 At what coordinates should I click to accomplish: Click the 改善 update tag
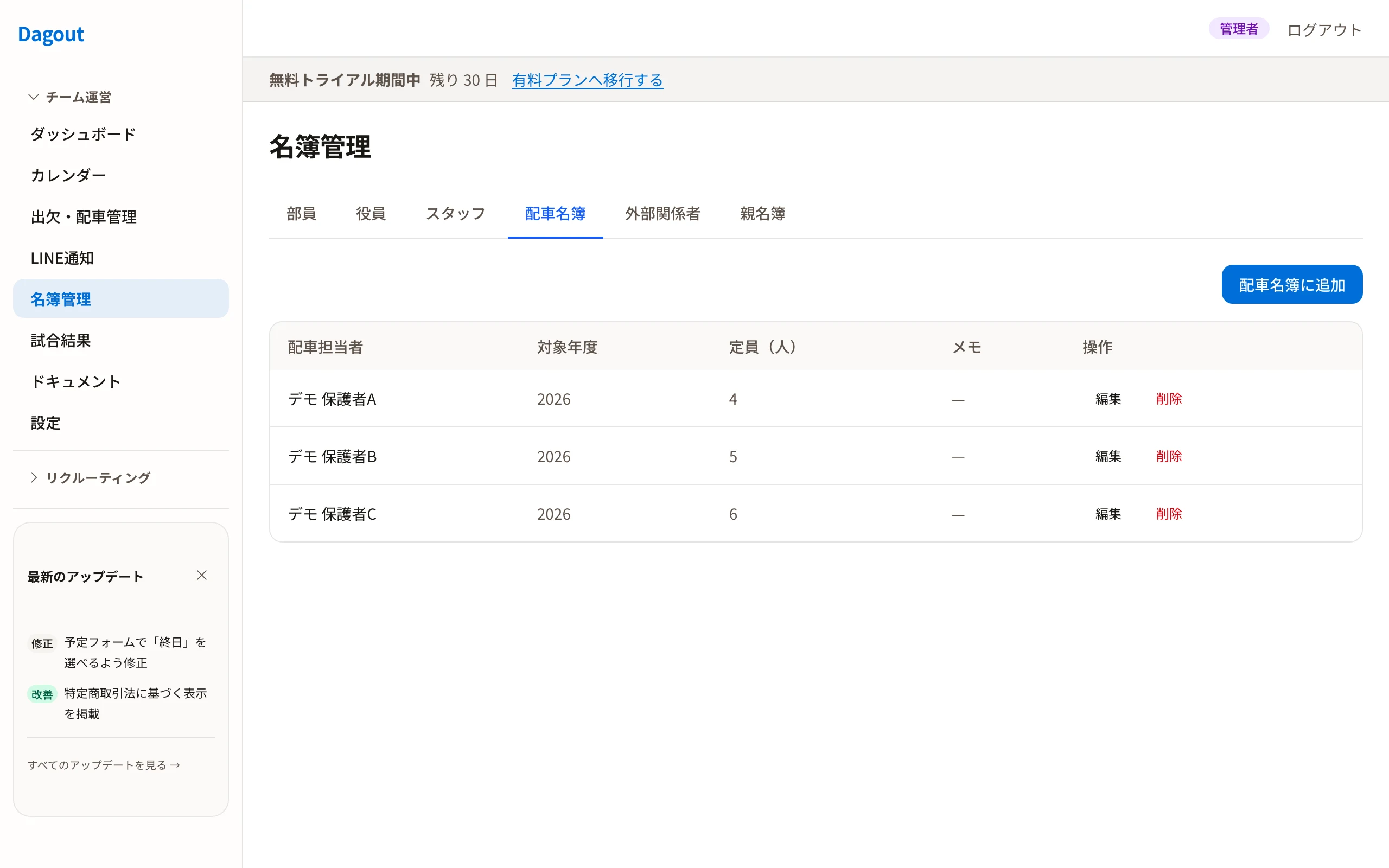click(x=42, y=694)
